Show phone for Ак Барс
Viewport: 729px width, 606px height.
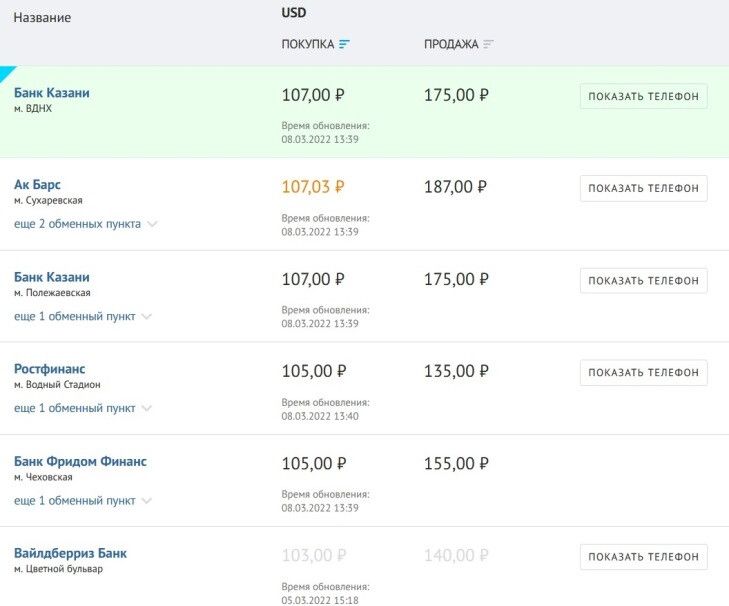643,188
